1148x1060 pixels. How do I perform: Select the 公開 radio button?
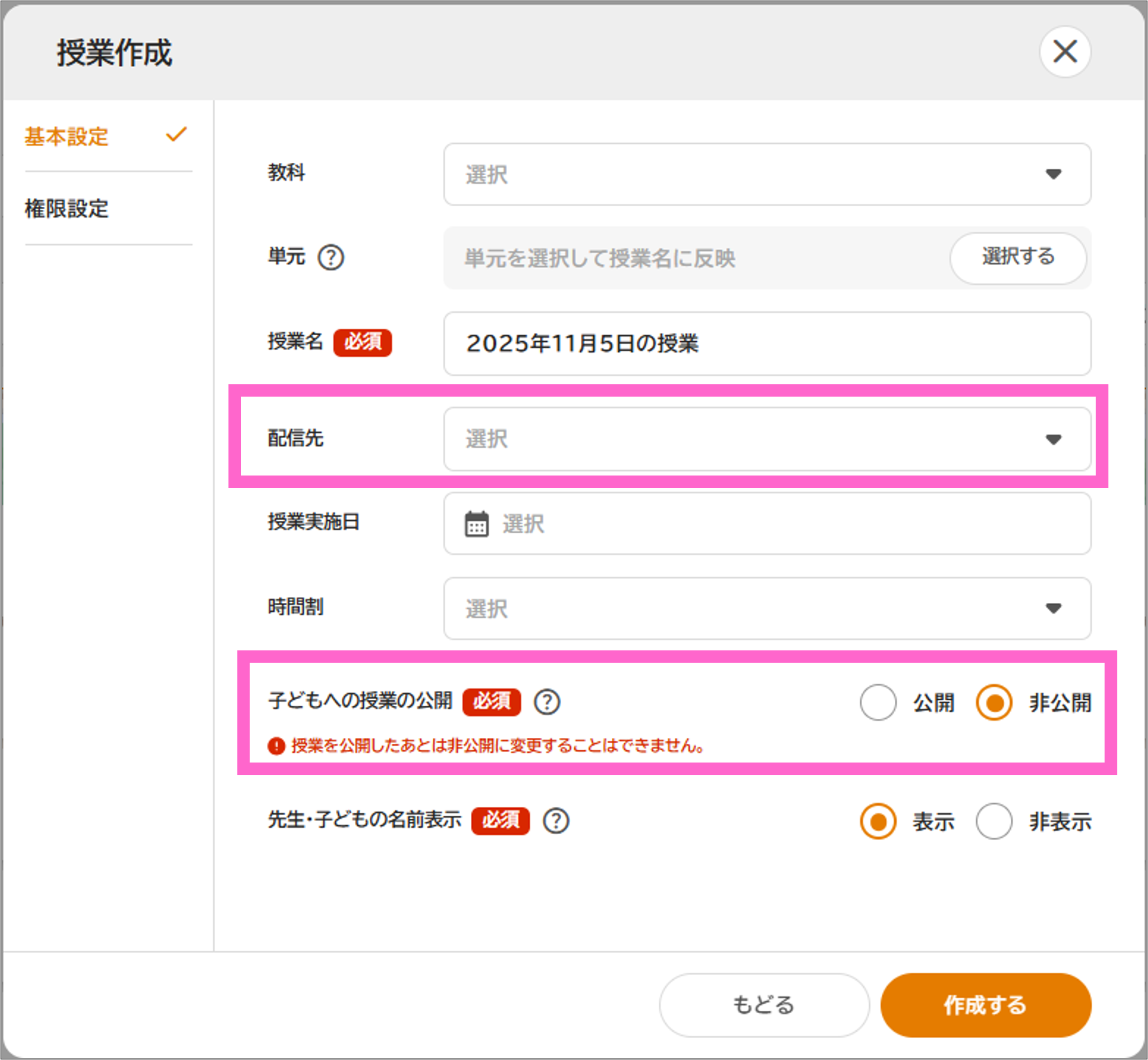click(878, 702)
